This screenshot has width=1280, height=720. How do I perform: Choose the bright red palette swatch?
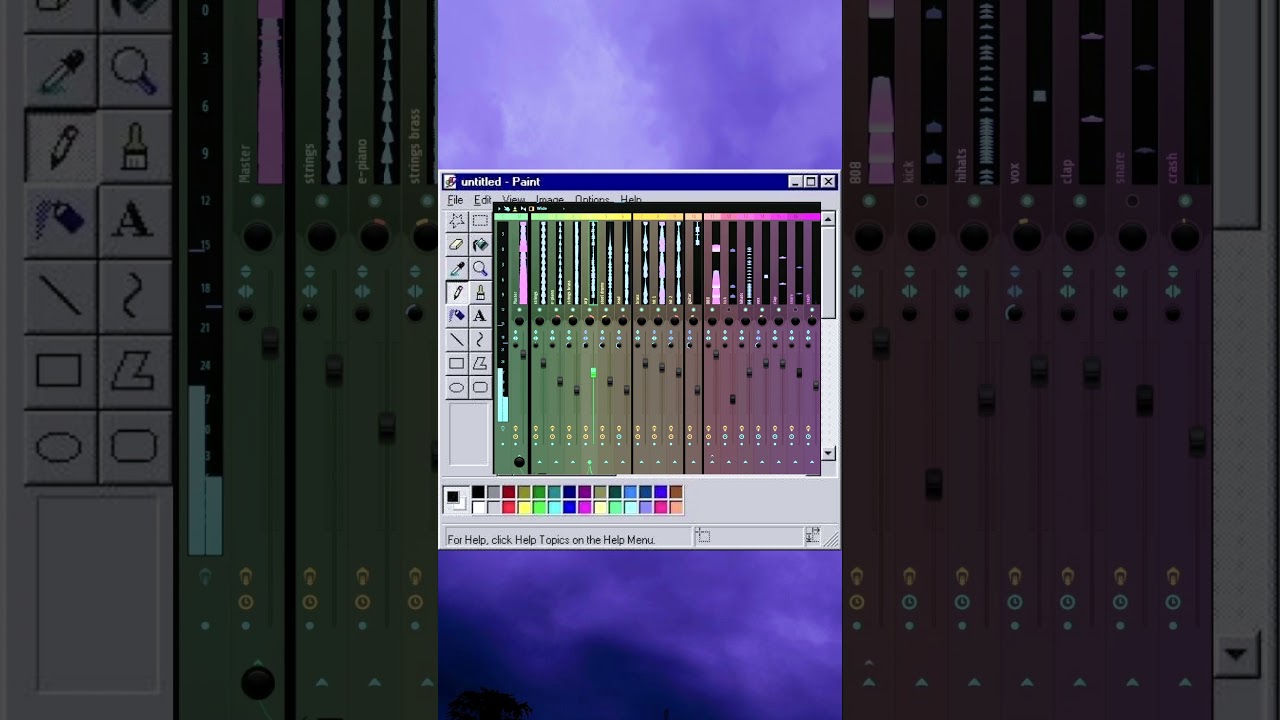509,507
